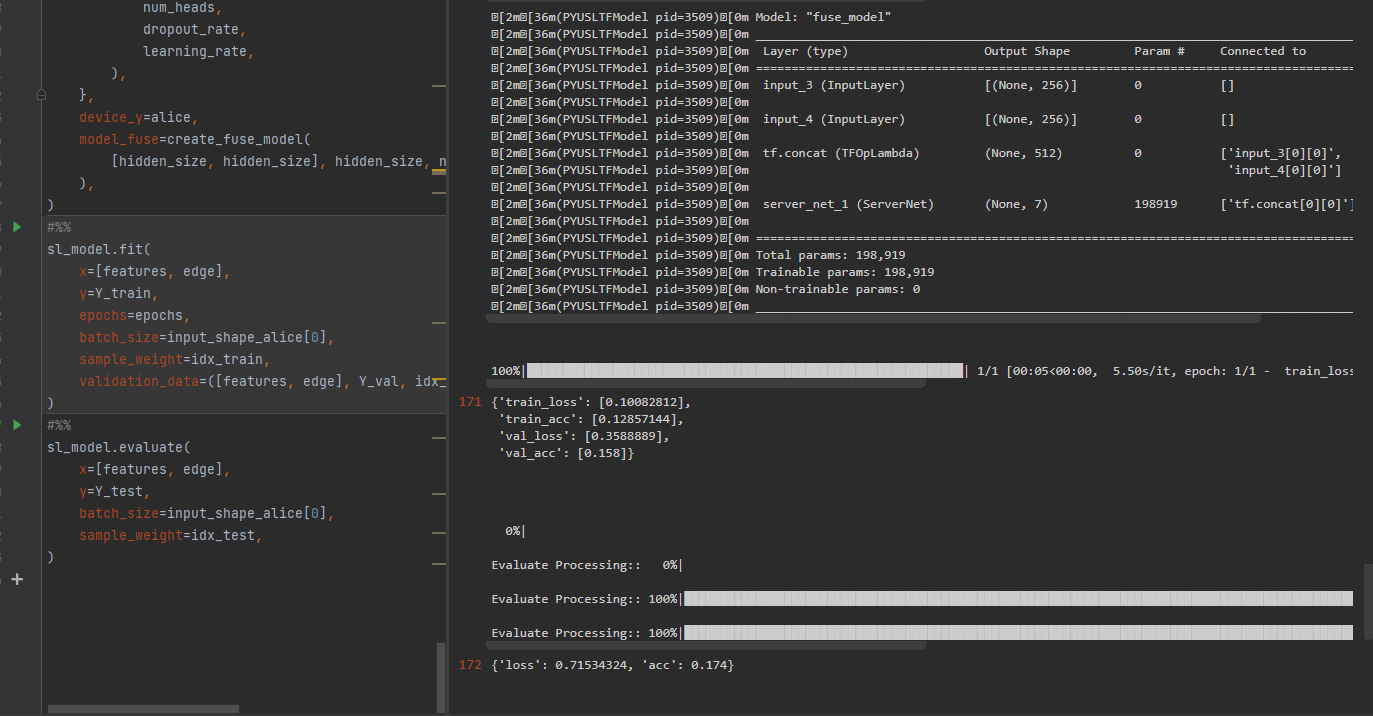Image resolution: width=1373 pixels, height=716 pixels.
Task: Click 'input_3 (InputLayer)' row
Action: [x=834, y=85]
